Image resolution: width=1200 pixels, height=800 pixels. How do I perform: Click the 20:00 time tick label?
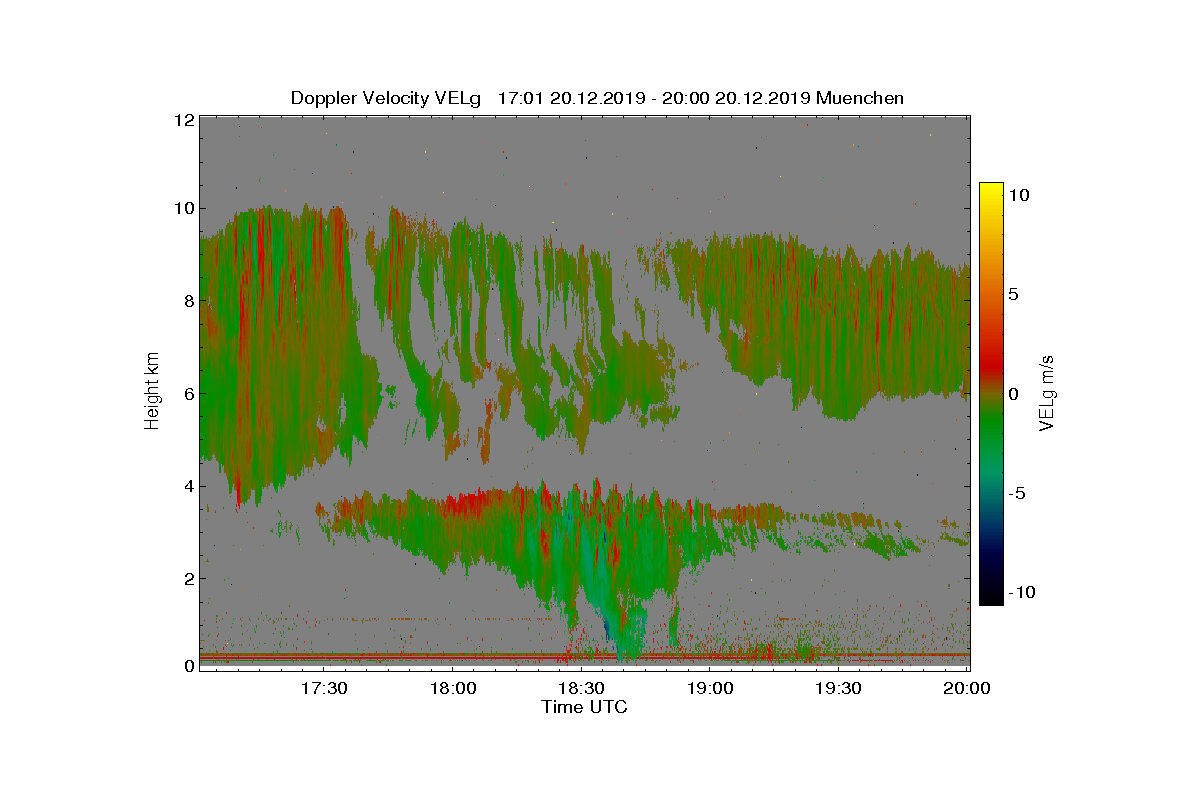tap(967, 688)
